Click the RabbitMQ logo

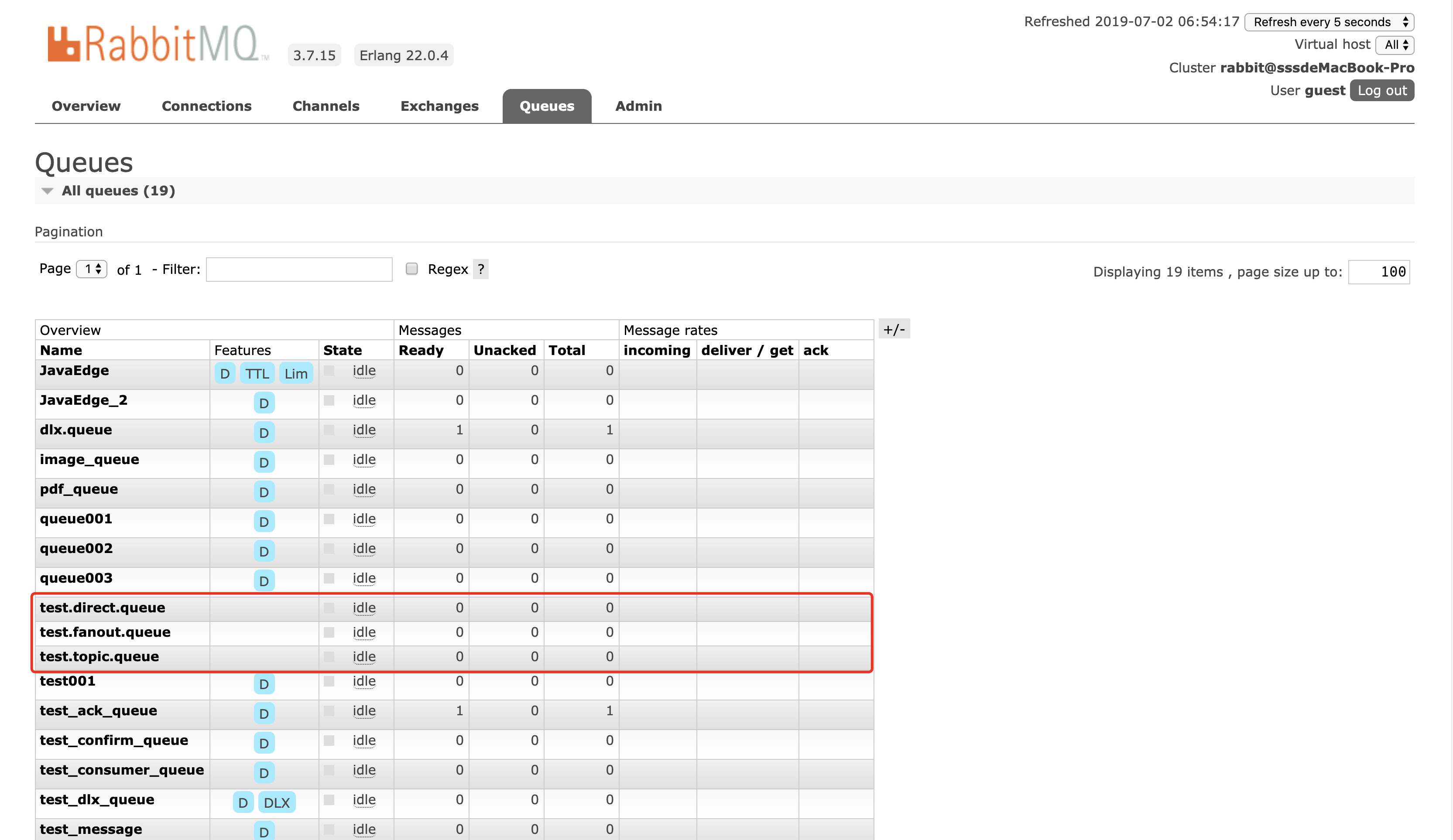tap(158, 44)
